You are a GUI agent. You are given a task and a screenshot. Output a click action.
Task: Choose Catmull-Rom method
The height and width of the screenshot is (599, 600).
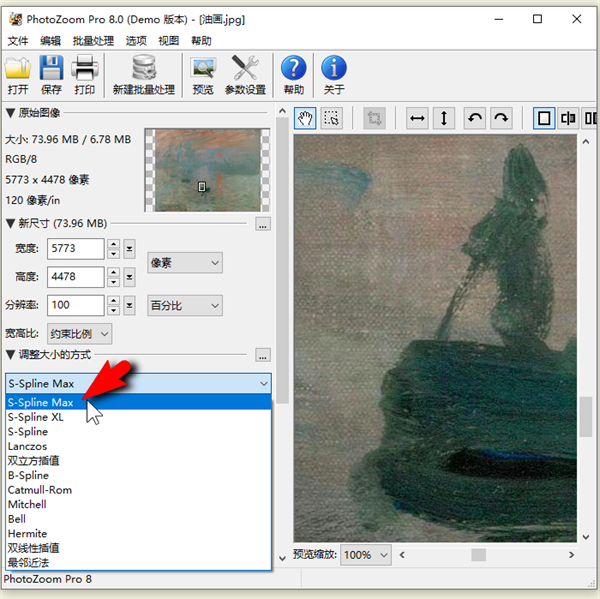pyautogui.click(x=139, y=490)
